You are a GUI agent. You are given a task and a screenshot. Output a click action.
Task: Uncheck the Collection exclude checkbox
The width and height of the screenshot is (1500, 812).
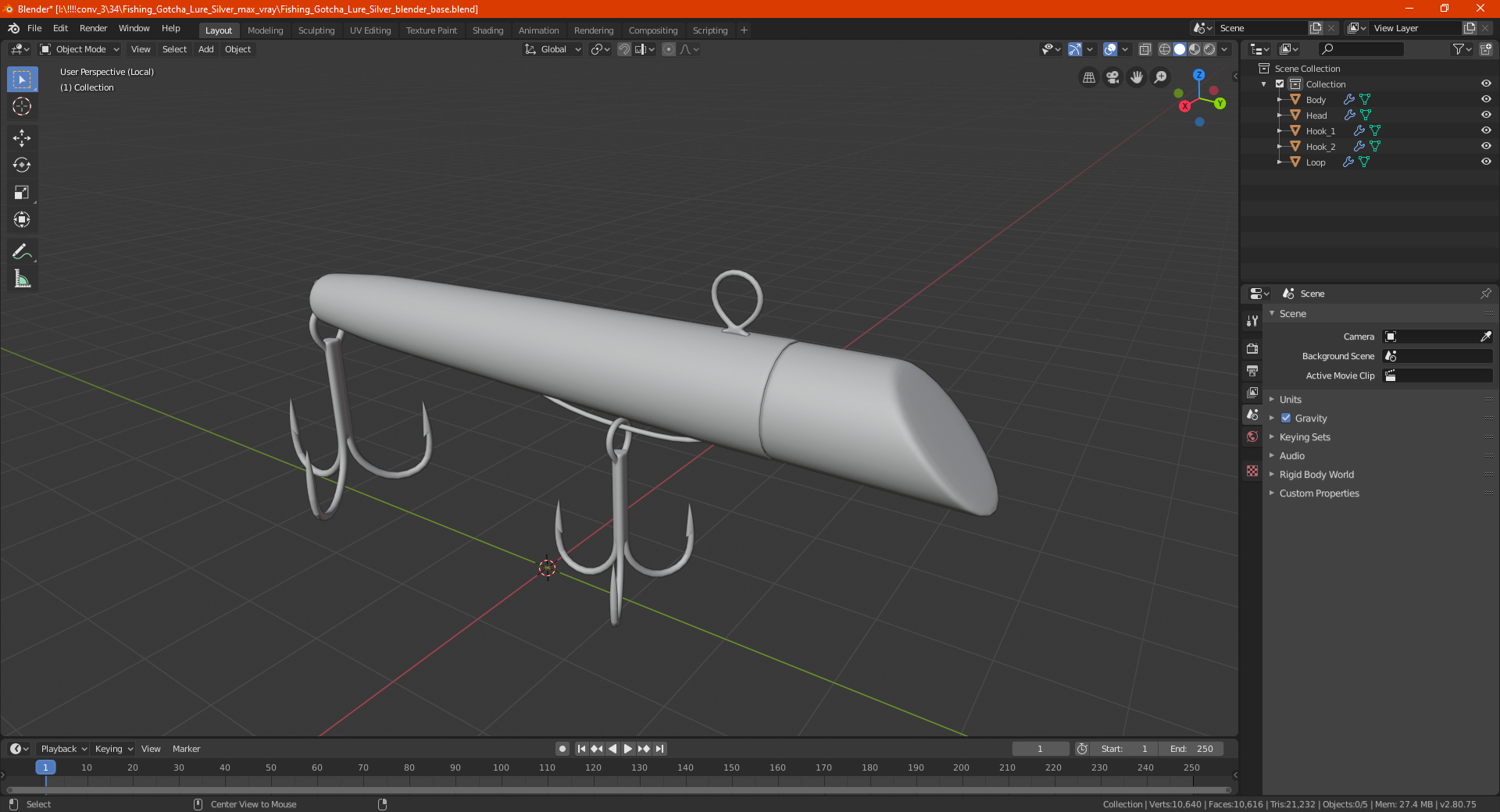click(1280, 84)
